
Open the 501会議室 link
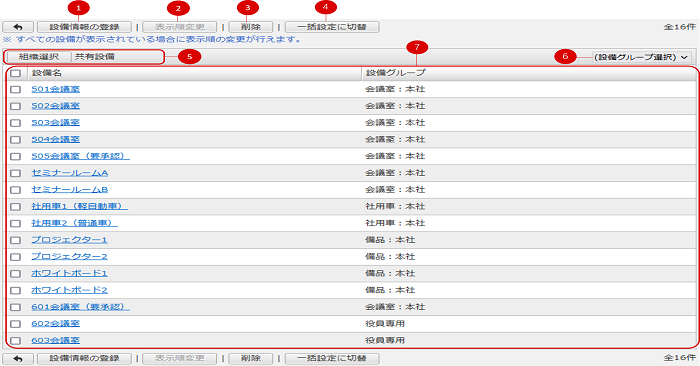pos(56,89)
